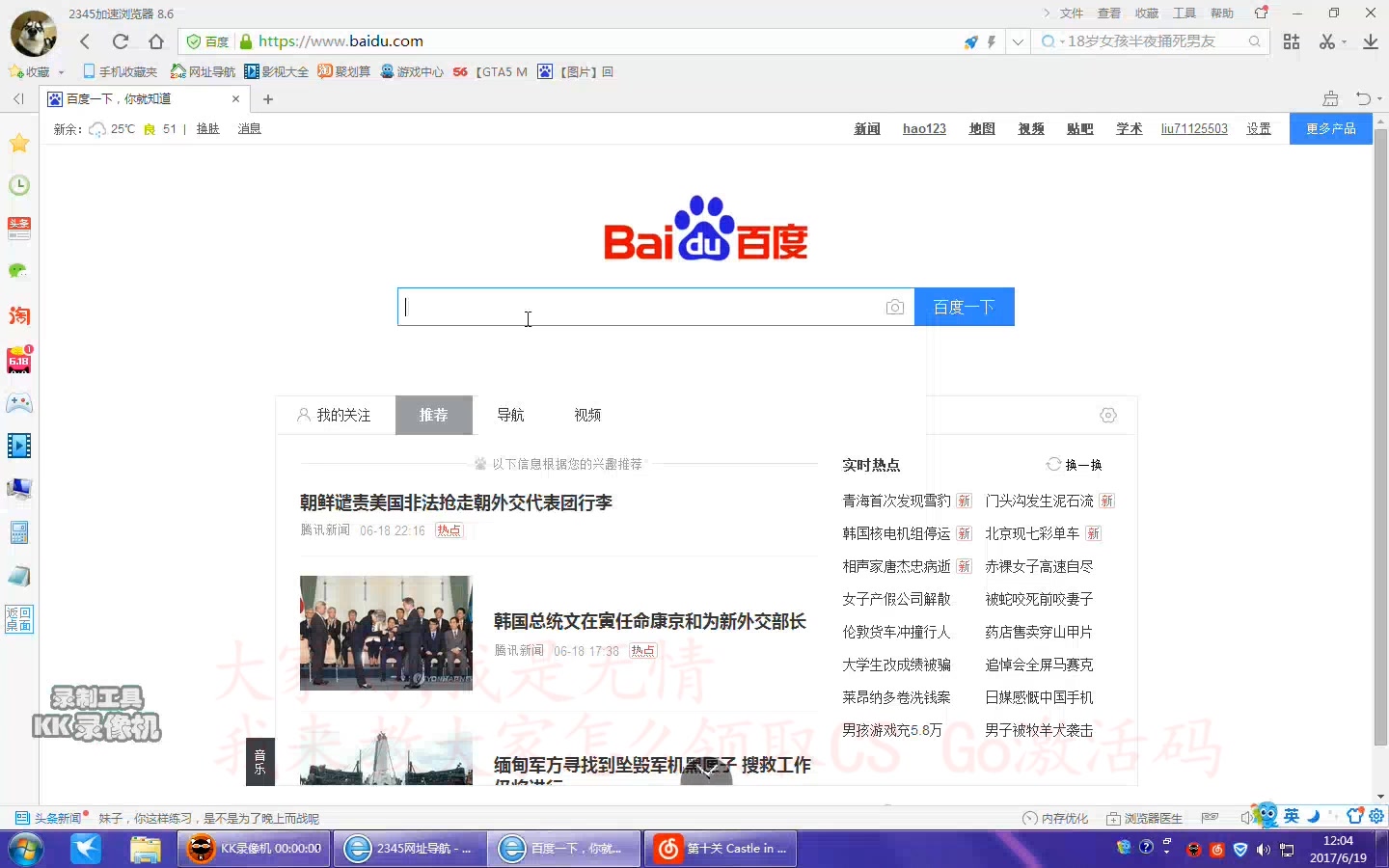Open the 游戏中心 bookmark

[412, 72]
